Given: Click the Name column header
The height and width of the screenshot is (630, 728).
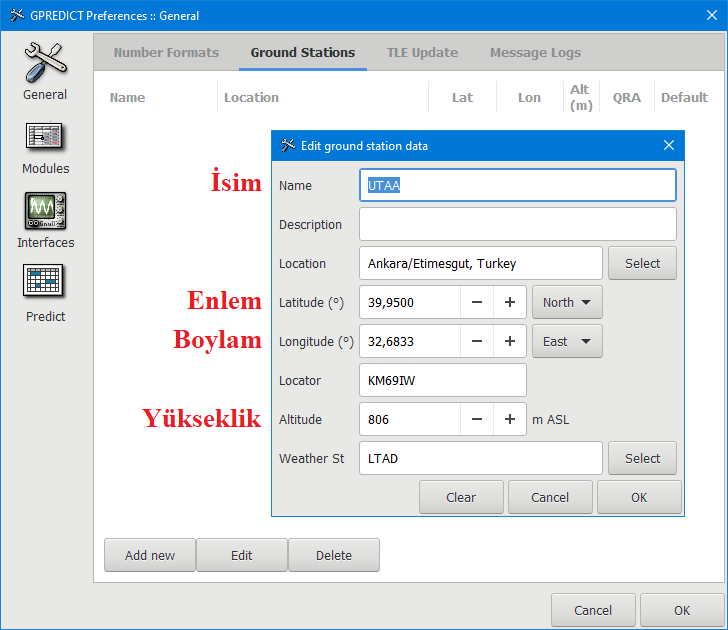Looking at the screenshot, I should (127, 97).
